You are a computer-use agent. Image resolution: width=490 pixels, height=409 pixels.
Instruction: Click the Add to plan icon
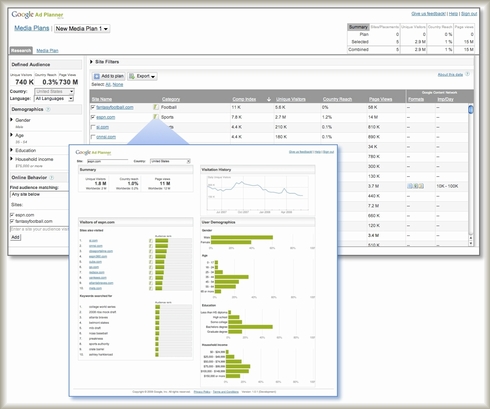point(97,76)
